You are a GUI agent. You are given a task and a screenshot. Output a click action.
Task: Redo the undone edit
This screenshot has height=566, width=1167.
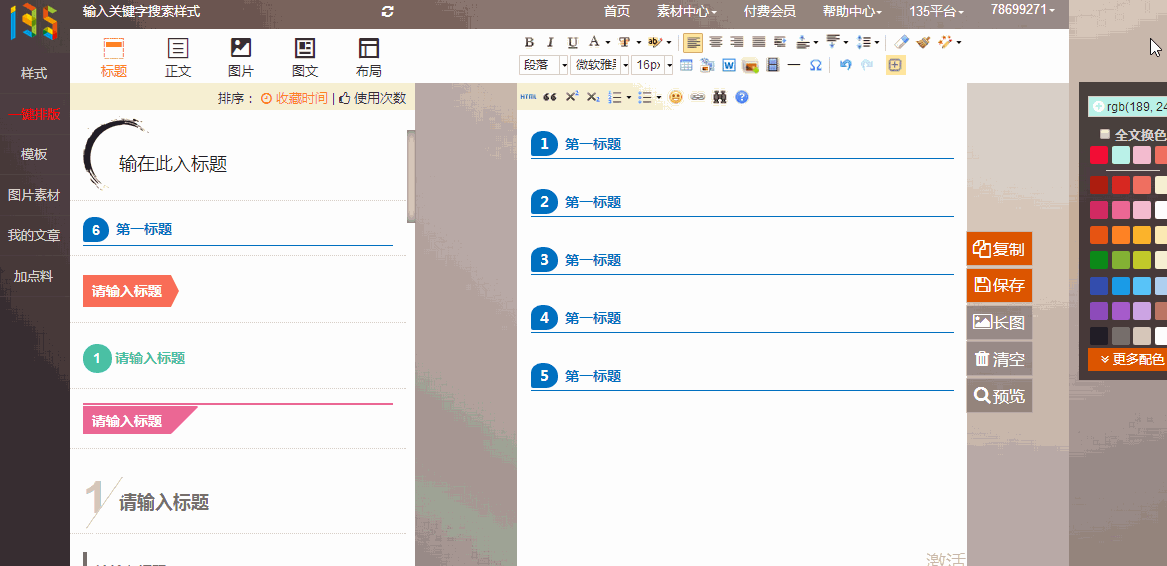866,65
